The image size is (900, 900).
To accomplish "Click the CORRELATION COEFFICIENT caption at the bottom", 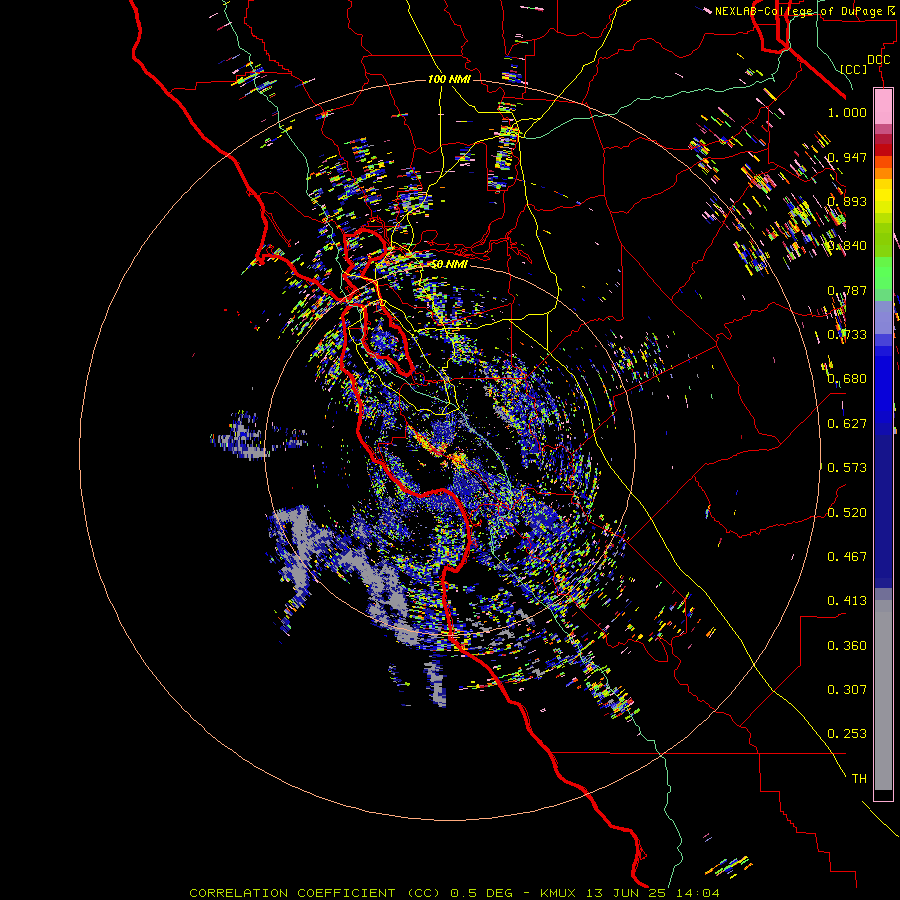I will click(x=453, y=893).
